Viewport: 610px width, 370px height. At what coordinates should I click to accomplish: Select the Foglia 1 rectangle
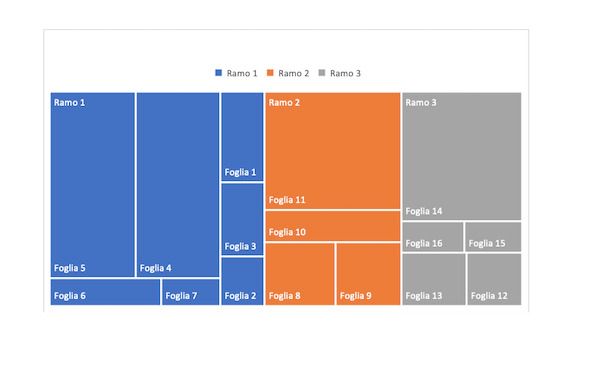point(242,137)
